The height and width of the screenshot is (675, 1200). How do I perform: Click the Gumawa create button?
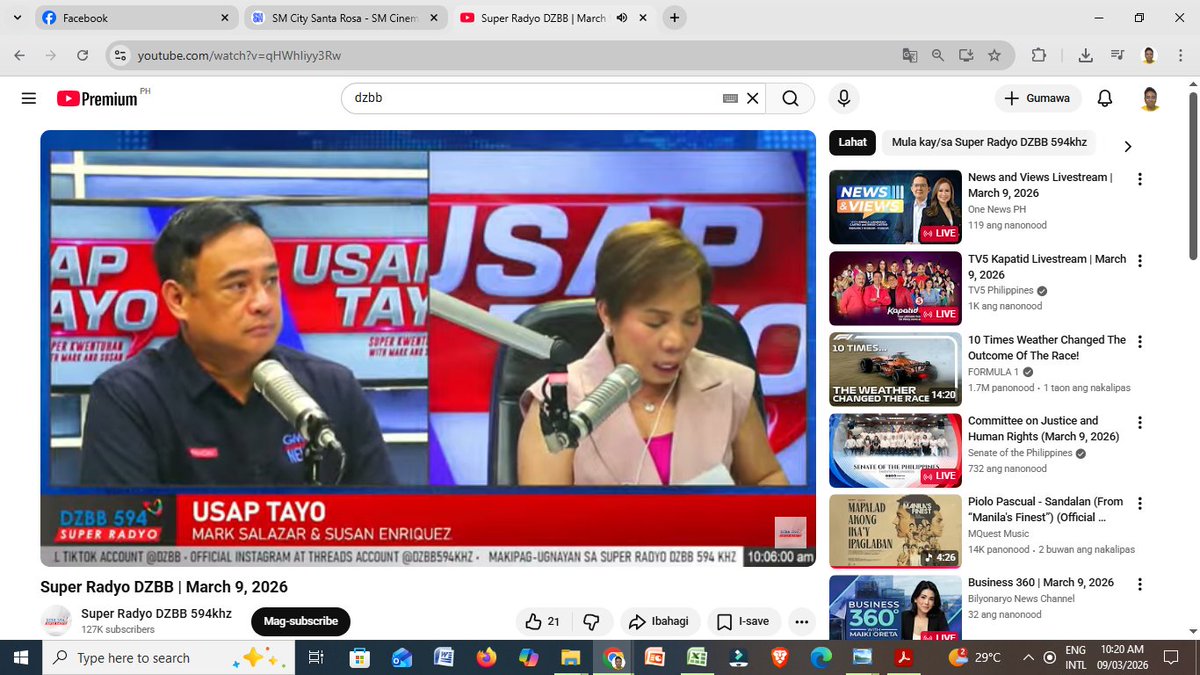coord(1038,98)
